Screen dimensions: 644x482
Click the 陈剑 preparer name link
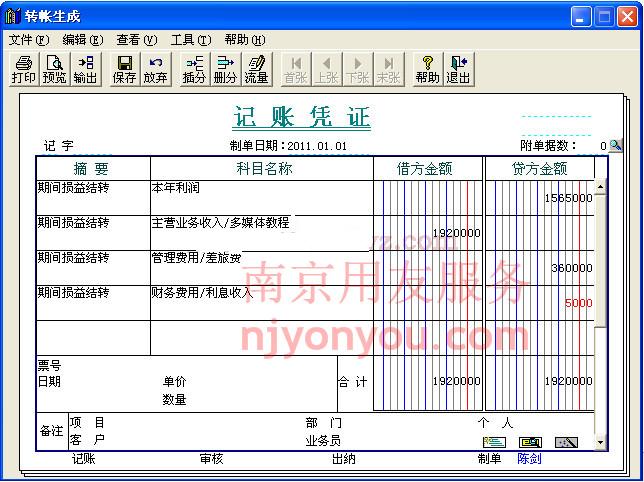coord(529,459)
